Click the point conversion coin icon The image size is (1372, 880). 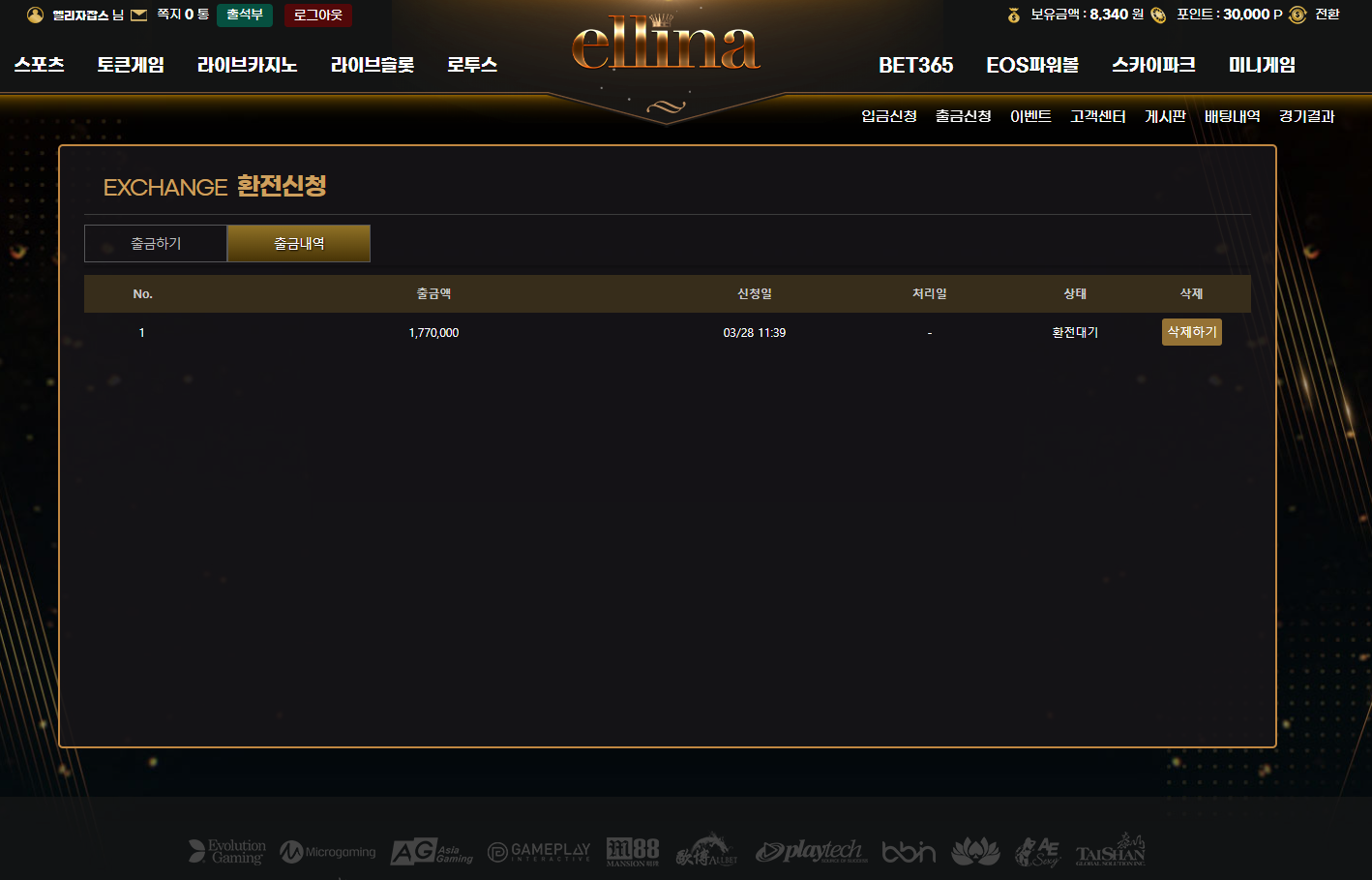1297,15
